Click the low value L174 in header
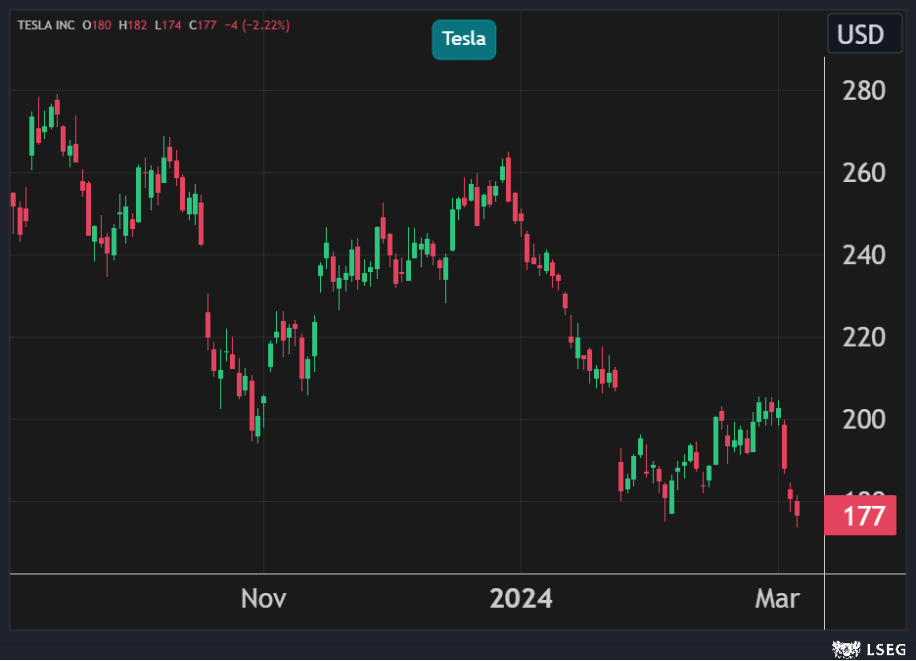 168,25
